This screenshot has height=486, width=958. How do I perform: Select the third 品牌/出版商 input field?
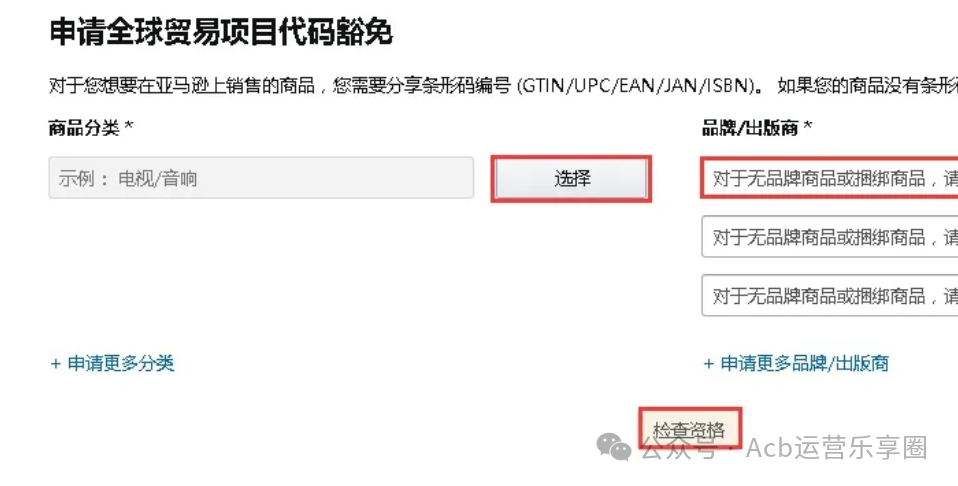pyautogui.click(x=830, y=295)
